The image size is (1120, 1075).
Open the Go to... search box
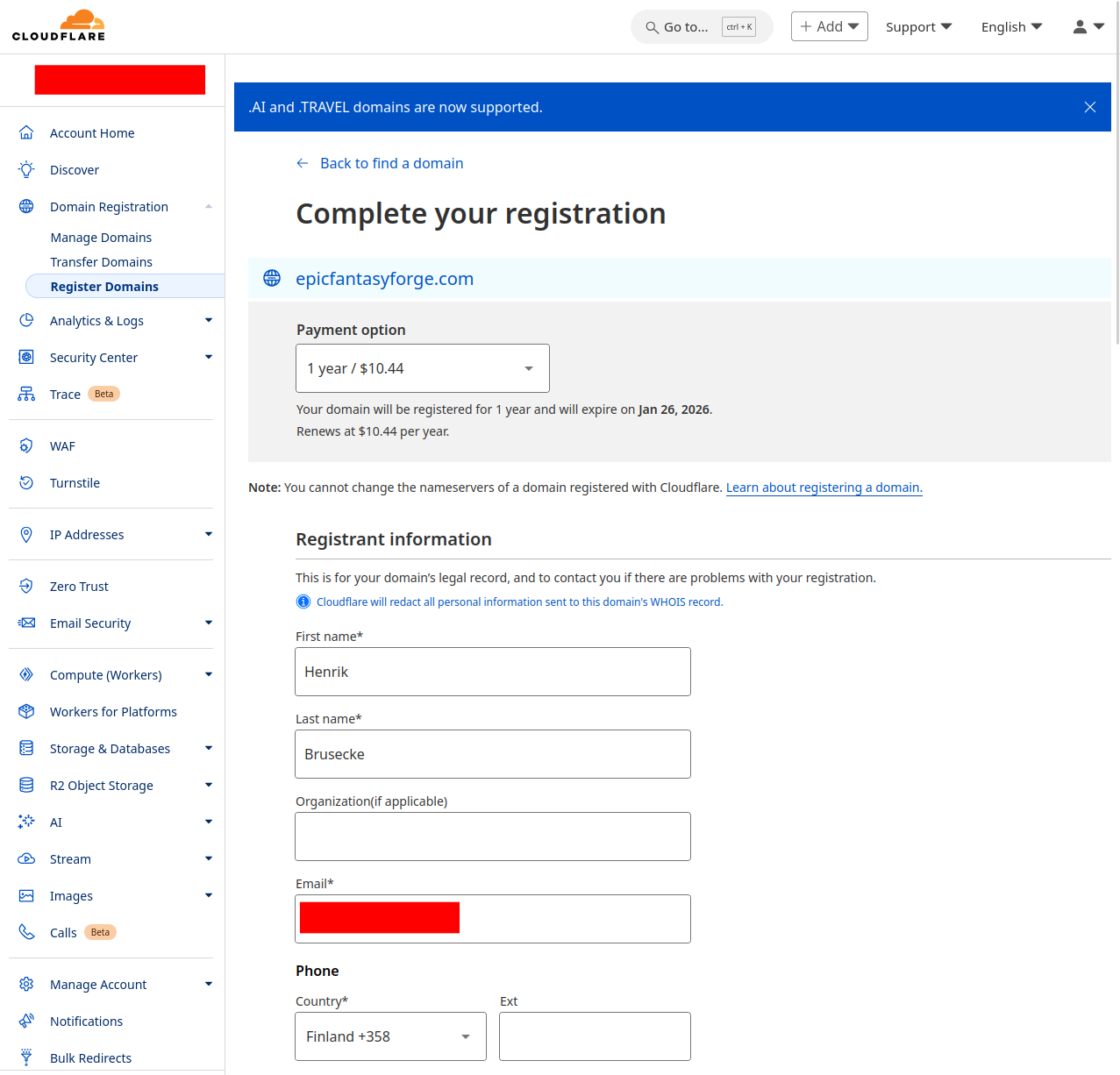pos(702,27)
